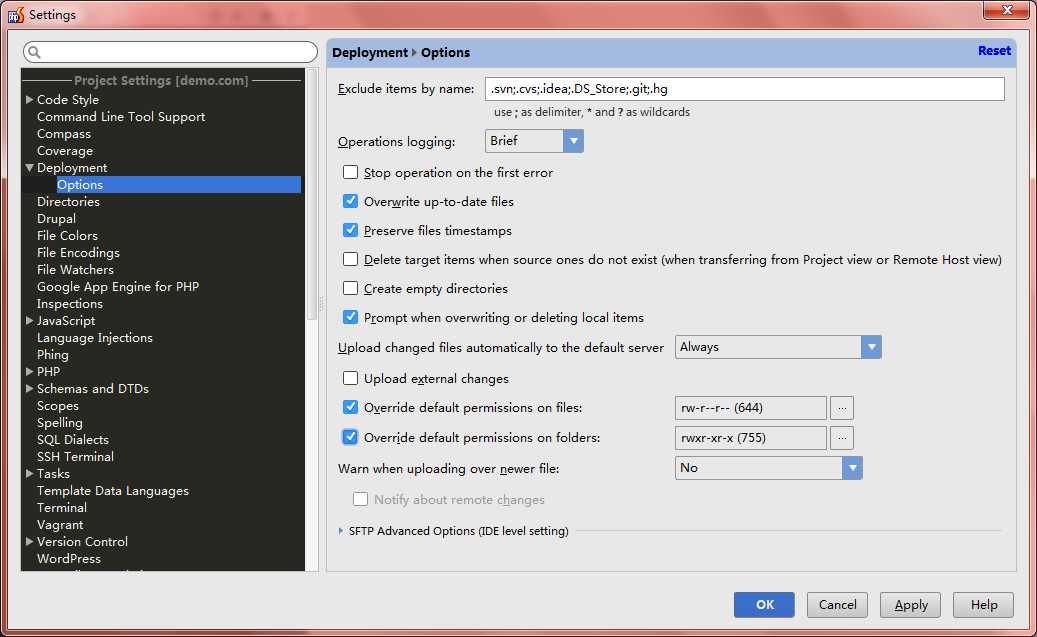Enable Stop operation on the first error
This screenshot has width=1037, height=637.
pyautogui.click(x=351, y=173)
